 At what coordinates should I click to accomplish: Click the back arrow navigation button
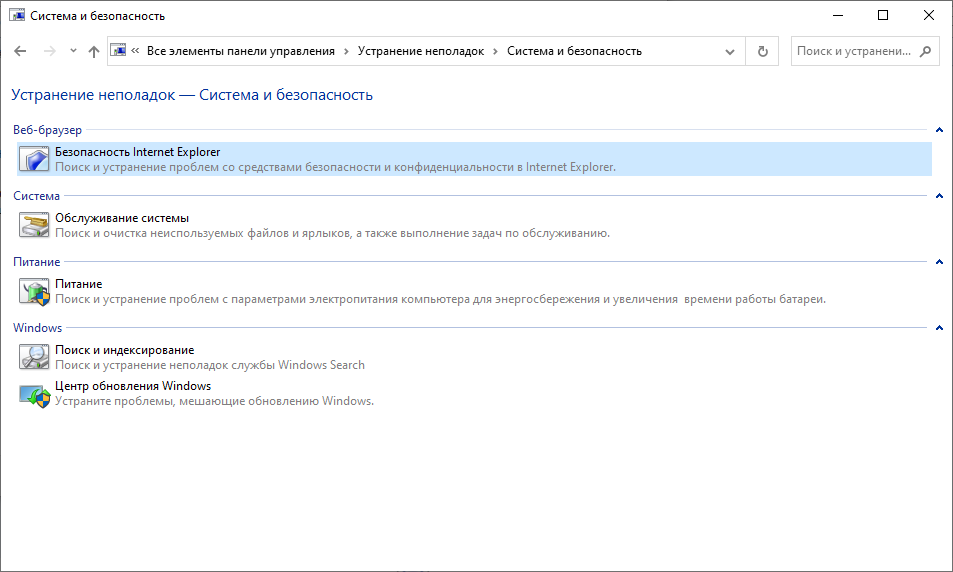point(20,51)
